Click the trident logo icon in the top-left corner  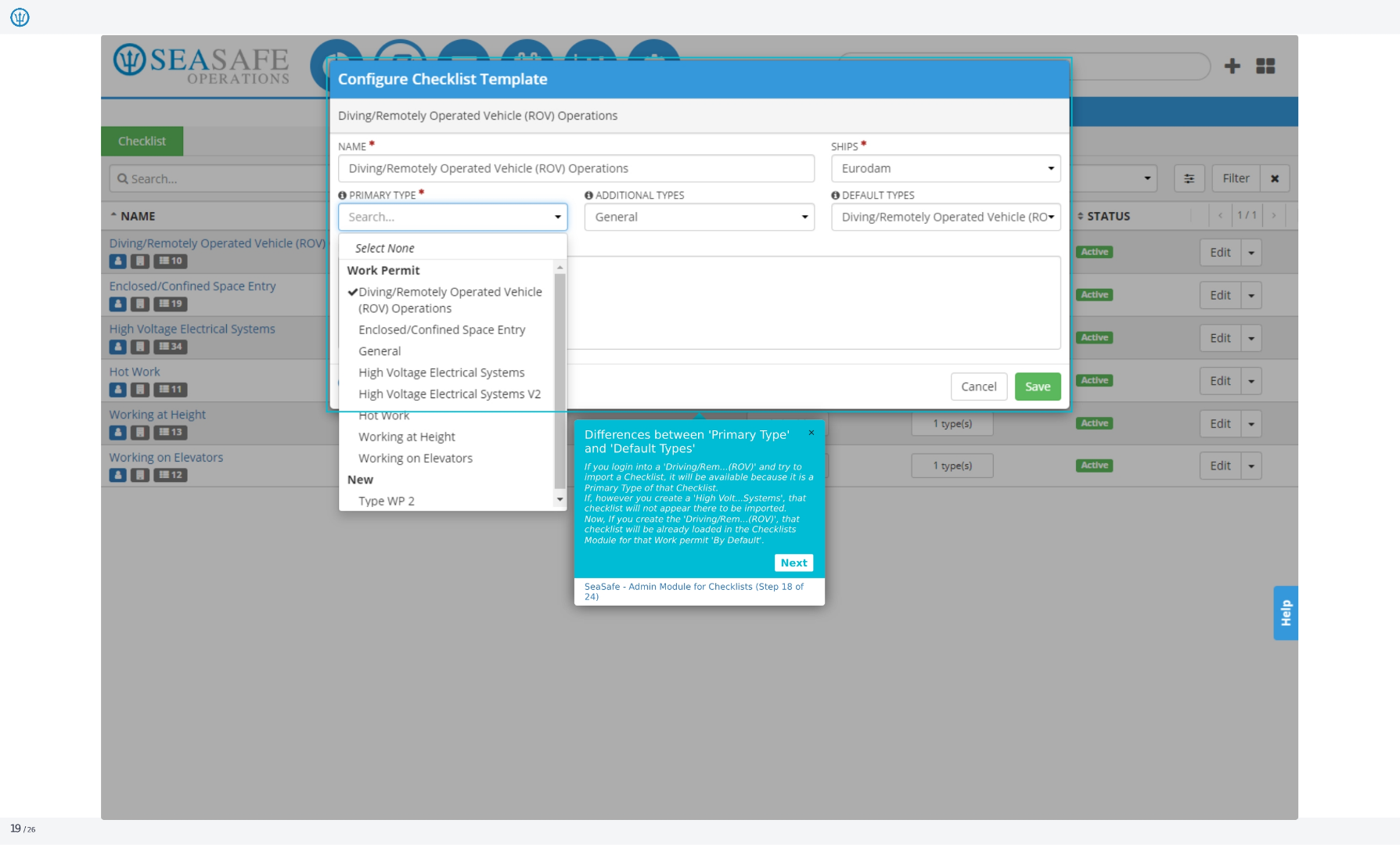point(20,17)
